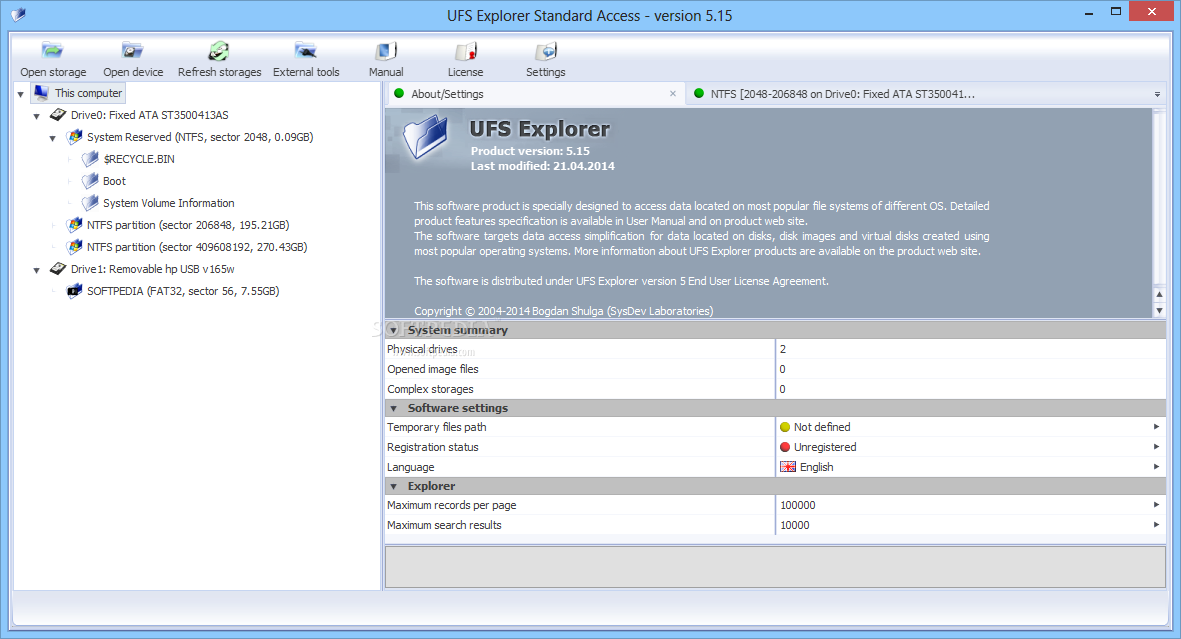Select System Volume Information entry
The width and height of the screenshot is (1181, 639).
point(169,203)
